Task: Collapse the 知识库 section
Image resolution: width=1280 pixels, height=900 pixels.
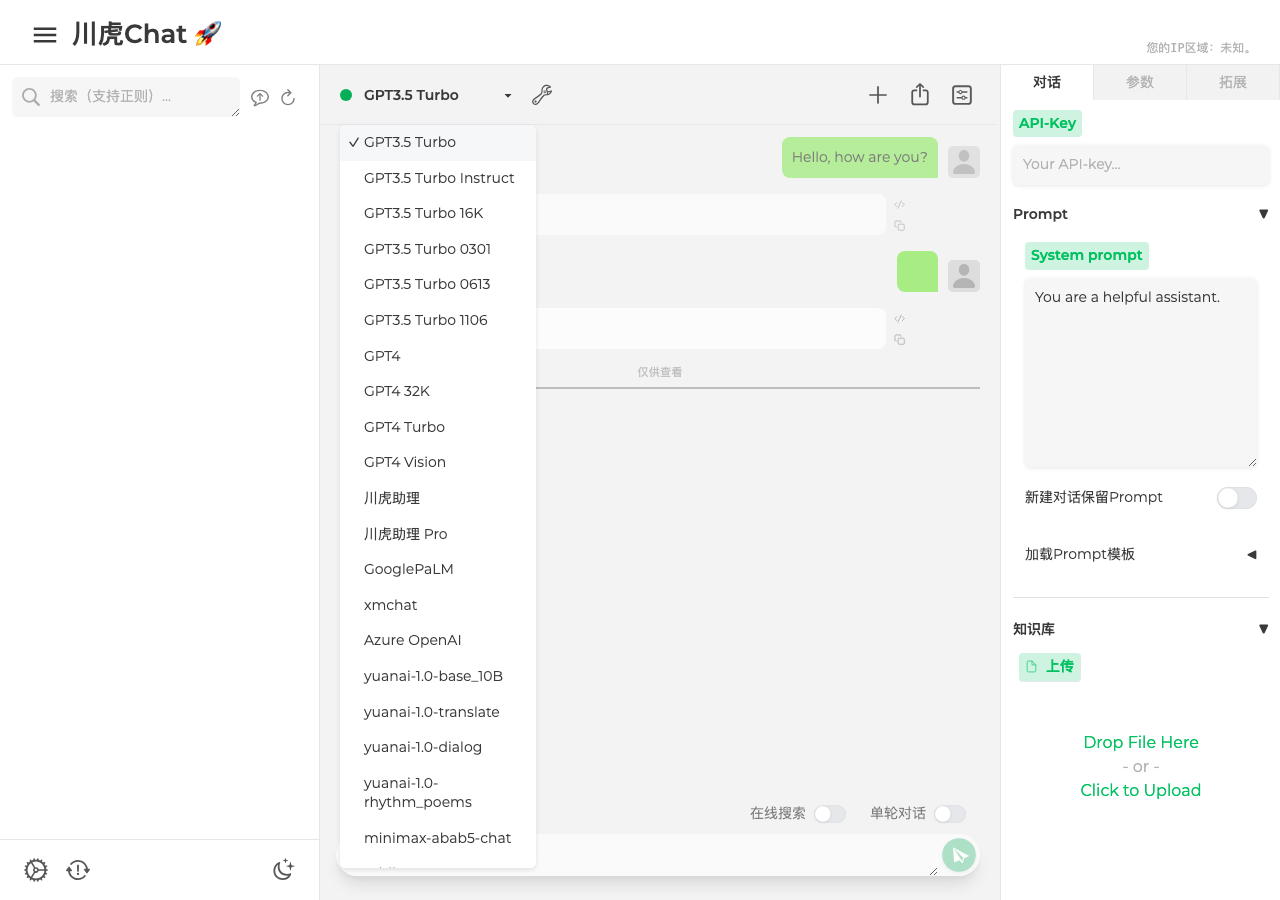Action: tap(1263, 629)
